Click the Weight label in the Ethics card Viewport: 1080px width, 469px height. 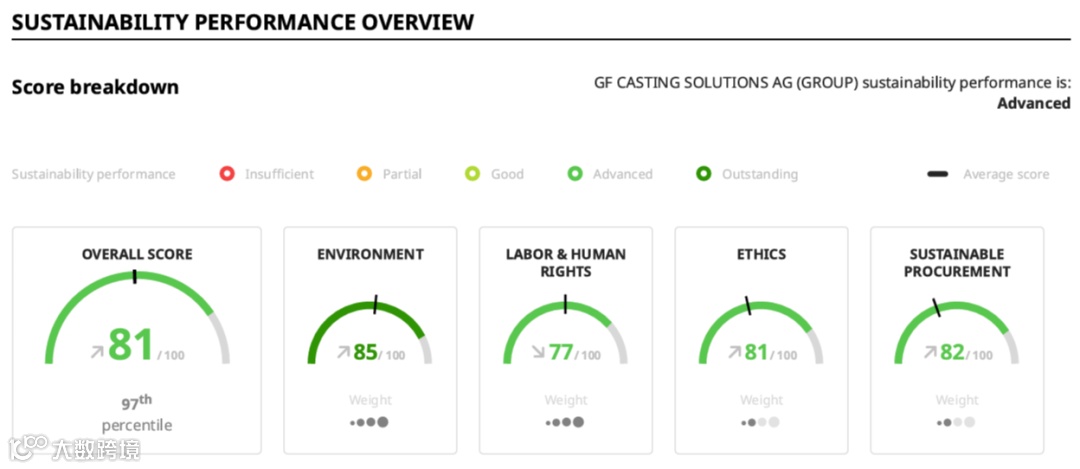click(761, 400)
